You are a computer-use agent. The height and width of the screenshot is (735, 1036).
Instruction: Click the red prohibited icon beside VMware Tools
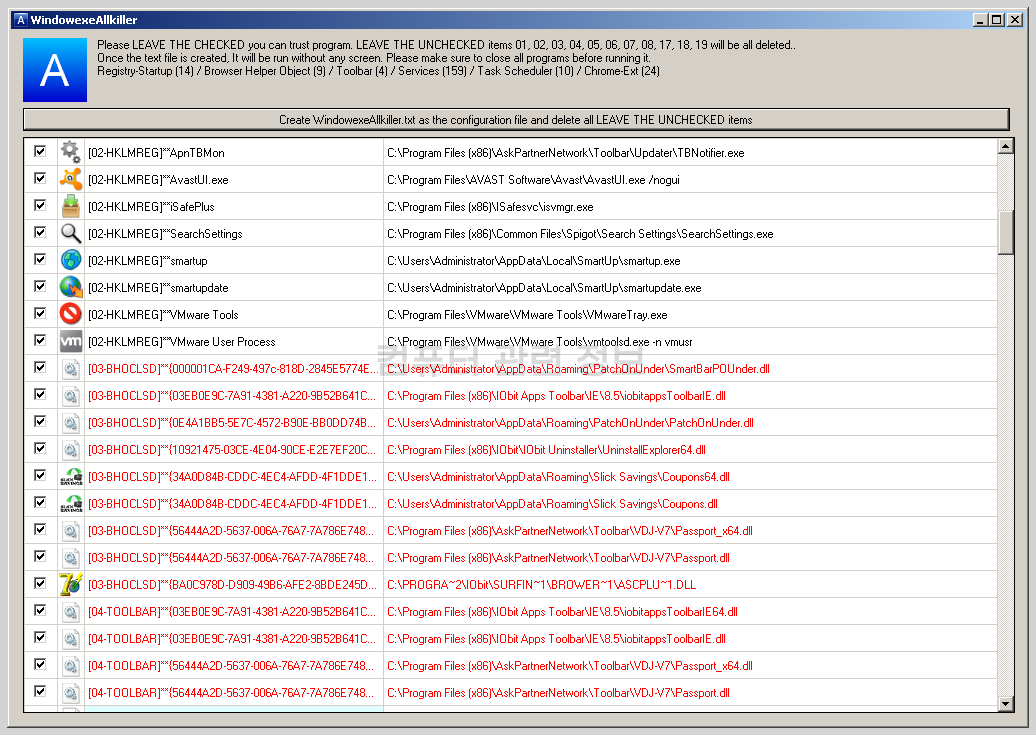[x=71, y=315]
